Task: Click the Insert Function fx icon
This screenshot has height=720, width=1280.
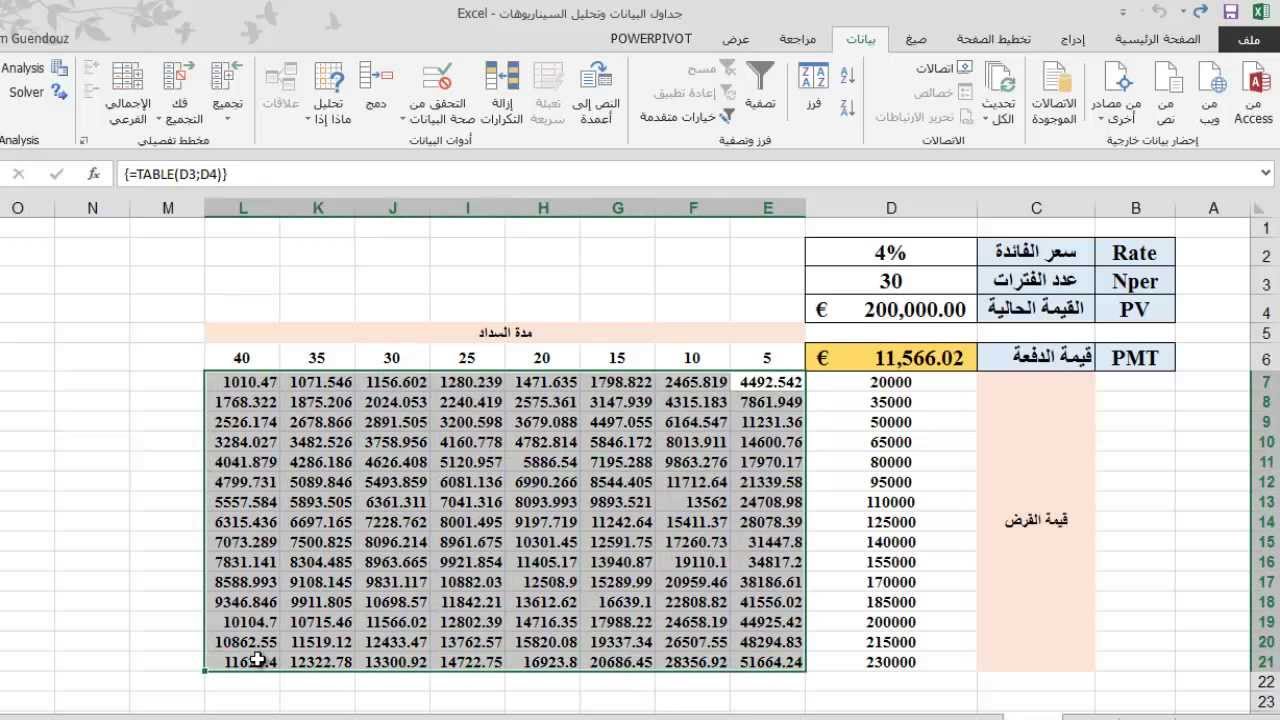Action: pyautogui.click(x=94, y=174)
